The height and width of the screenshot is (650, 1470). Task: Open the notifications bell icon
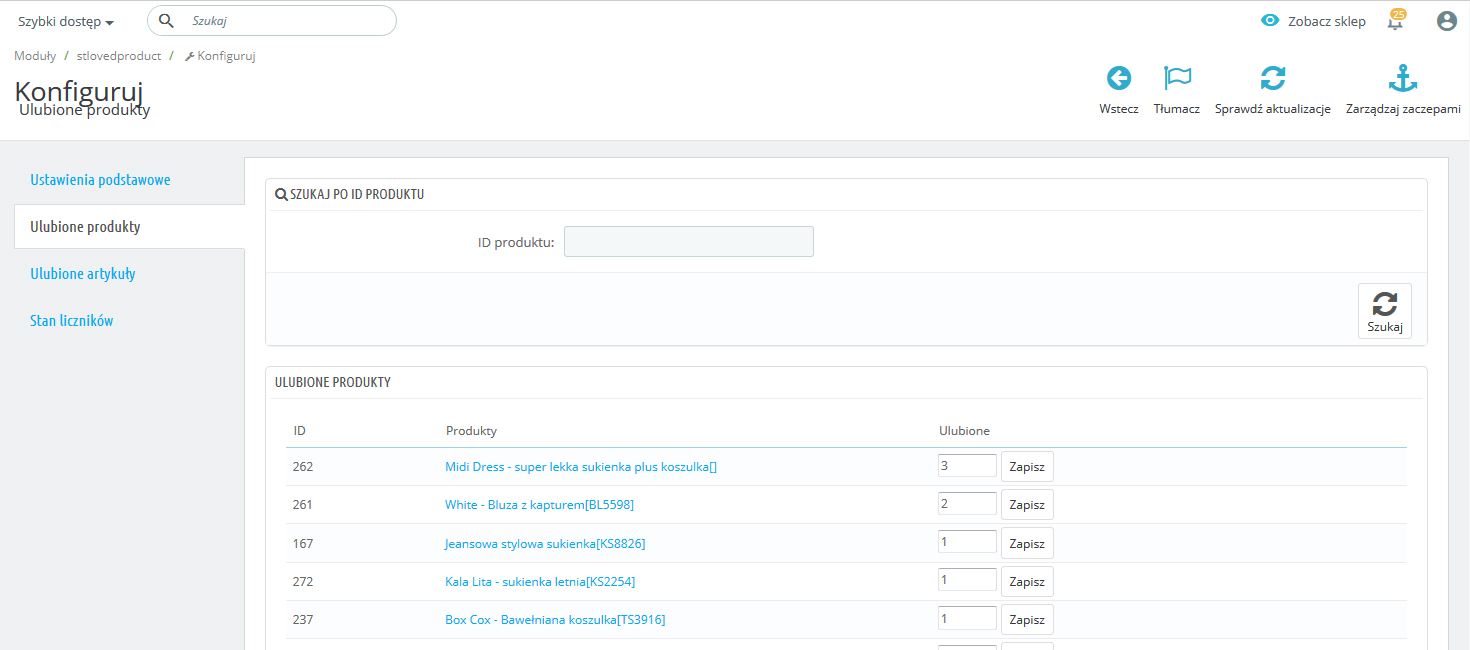coord(1395,21)
